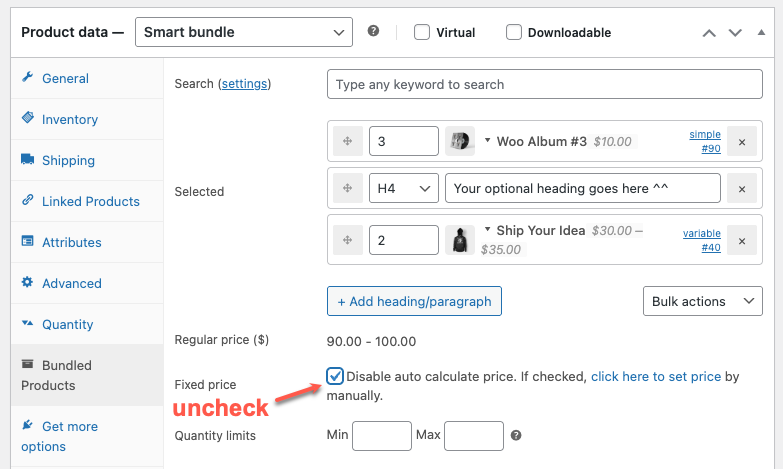The width and height of the screenshot is (783, 469).
Task: Open the Smart bundle product type dropdown
Action: [x=244, y=32]
